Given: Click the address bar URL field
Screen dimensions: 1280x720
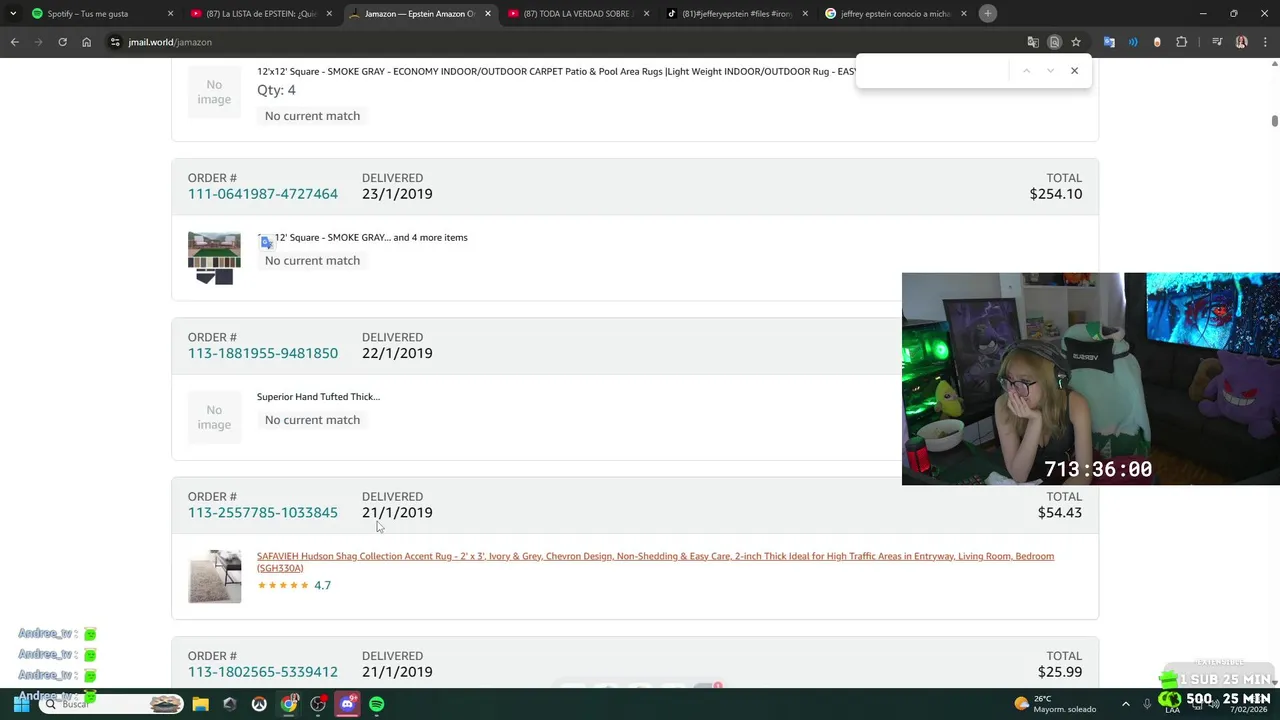Looking at the screenshot, I should (x=560, y=42).
